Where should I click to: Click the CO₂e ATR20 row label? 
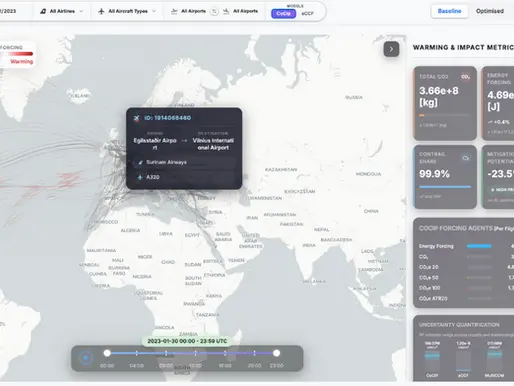pos(433,298)
